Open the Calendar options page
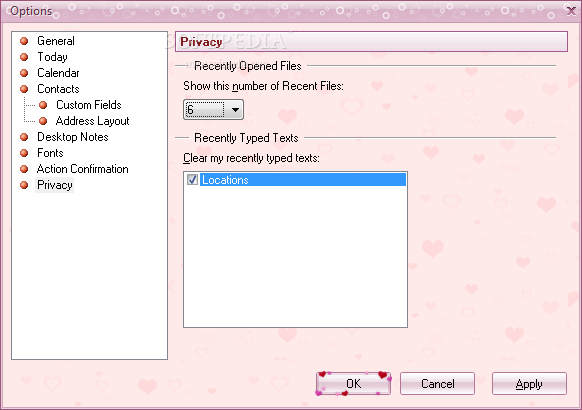Image resolution: width=582 pixels, height=410 pixels. point(58,73)
